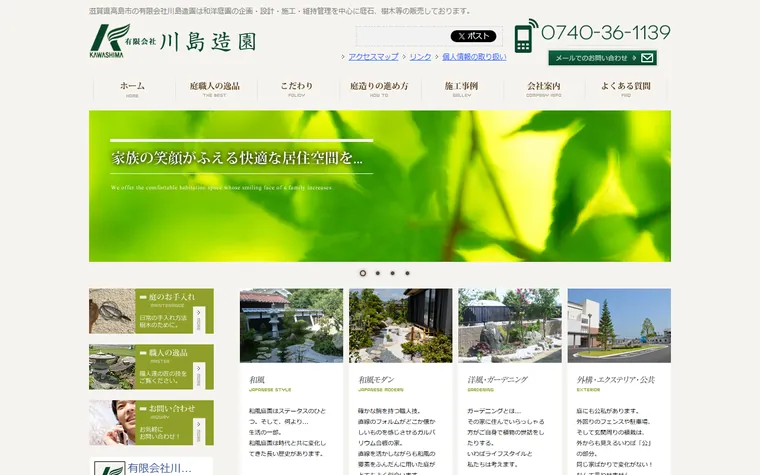Open the 庭職人の逸品 menu item
760x475 pixels.
[214, 89]
